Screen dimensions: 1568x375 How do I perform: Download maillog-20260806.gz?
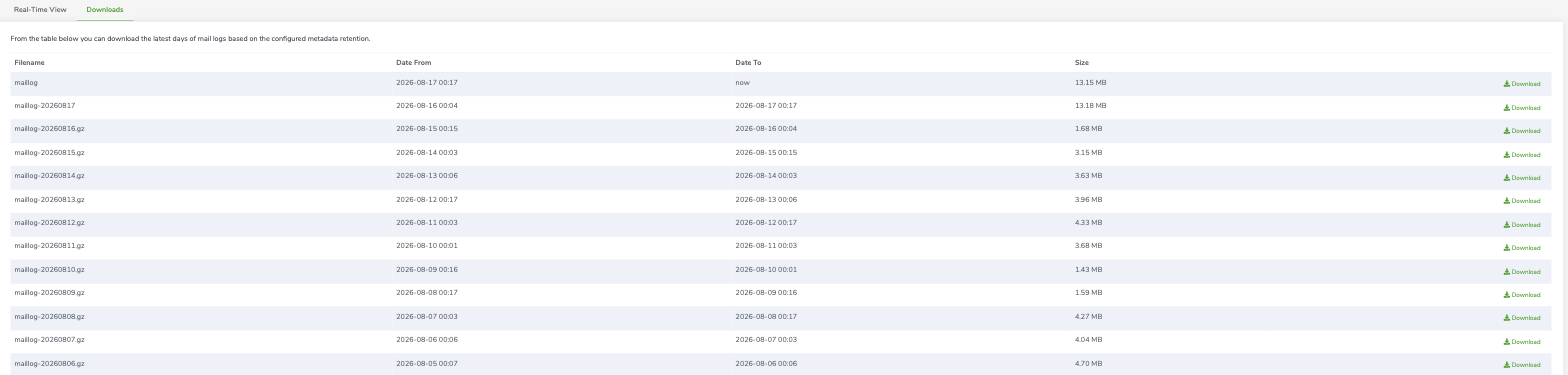point(1522,365)
